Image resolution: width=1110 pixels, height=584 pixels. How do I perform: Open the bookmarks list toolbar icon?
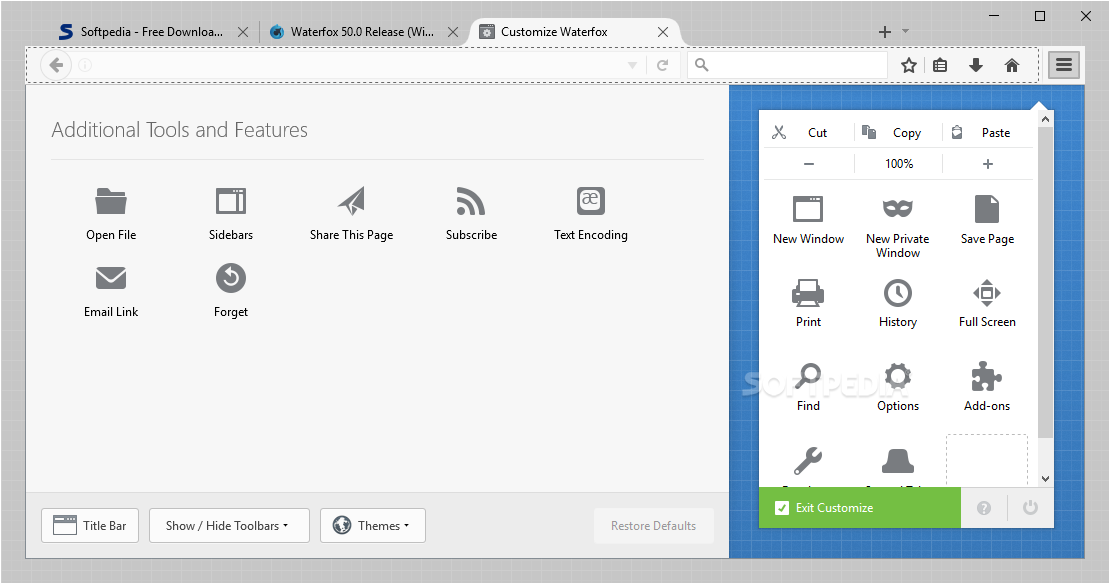(x=940, y=65)
